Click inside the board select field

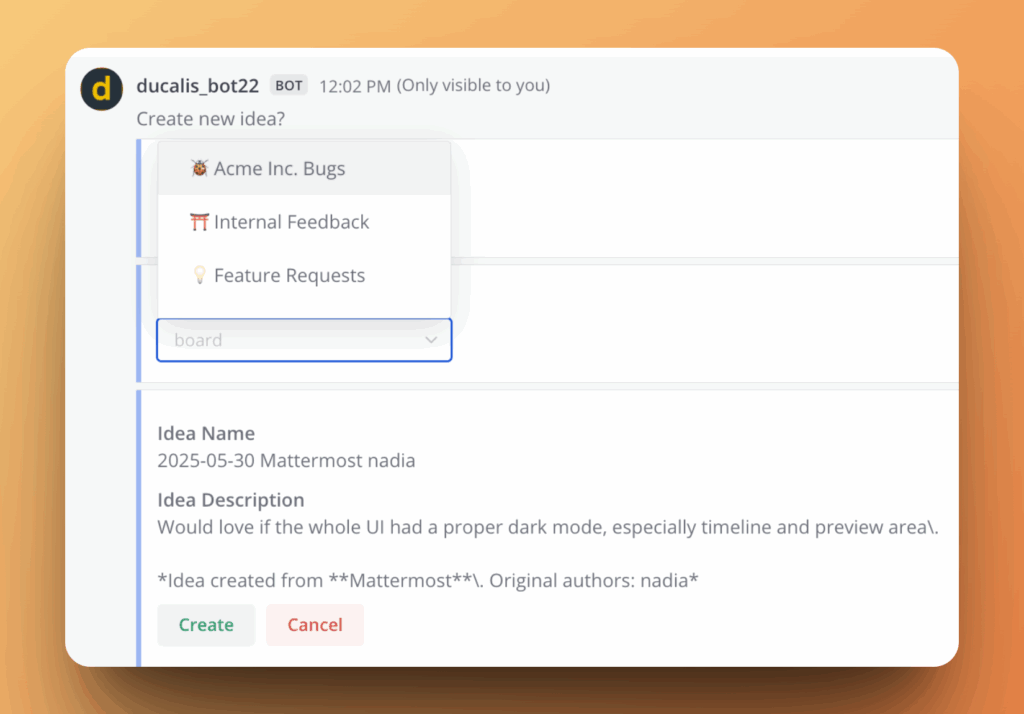pos(290,340)
